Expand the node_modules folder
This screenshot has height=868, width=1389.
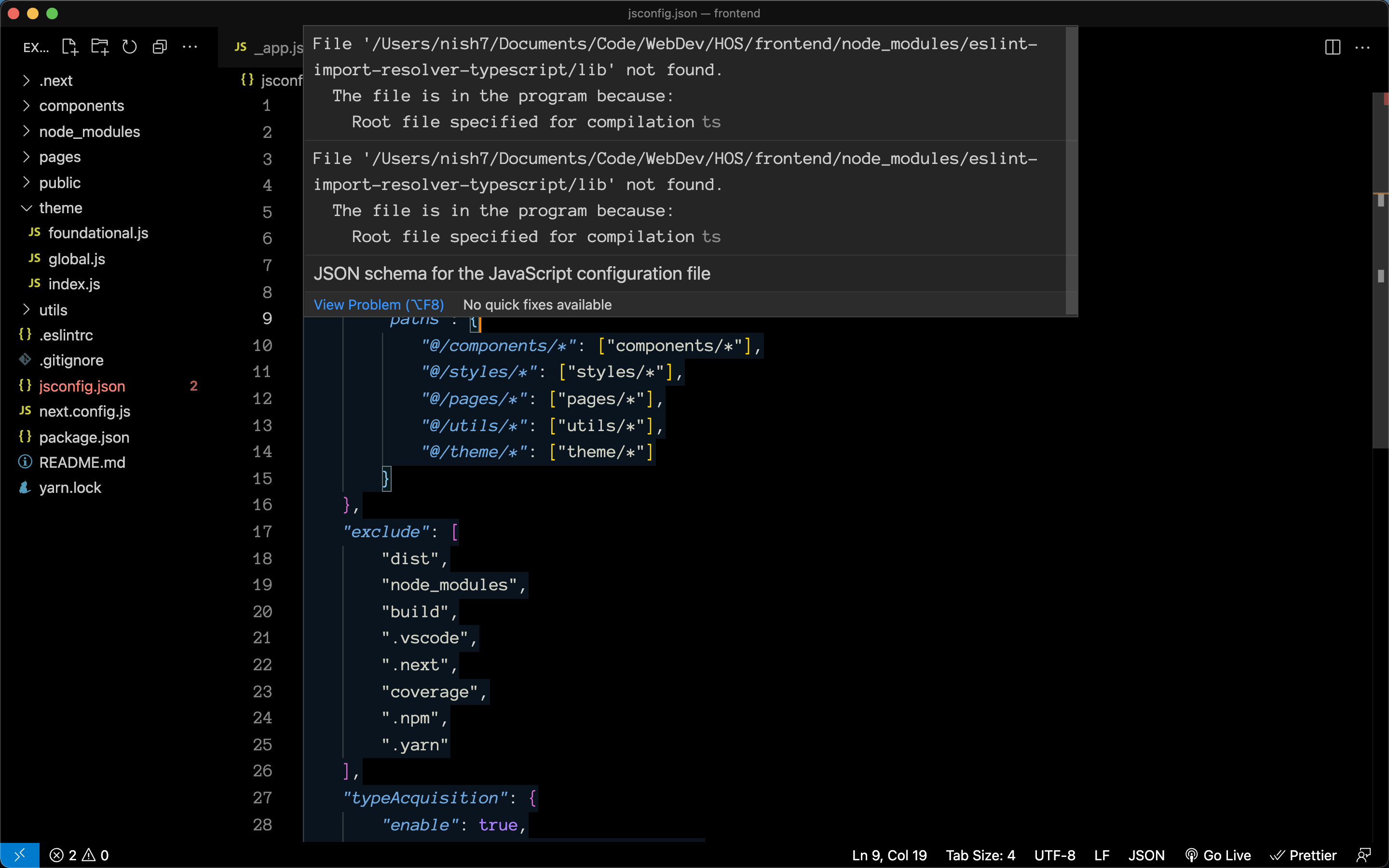coord(89,132)
